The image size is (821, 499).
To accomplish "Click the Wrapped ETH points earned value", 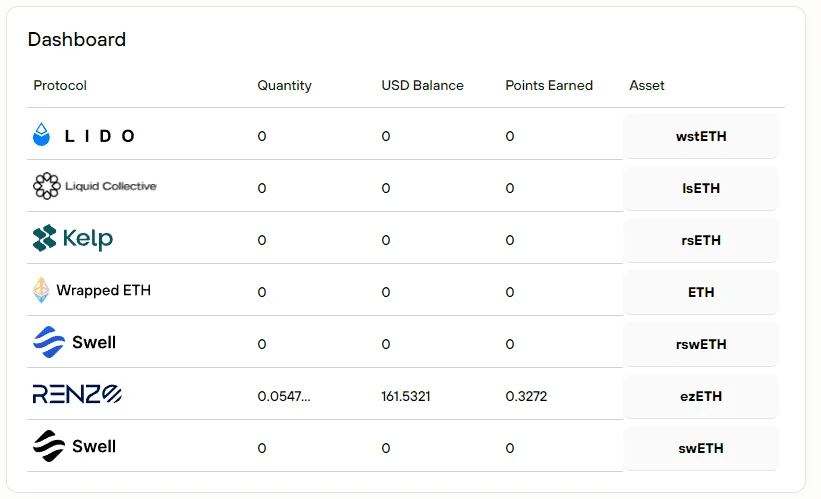I will [x=510, y=292].
